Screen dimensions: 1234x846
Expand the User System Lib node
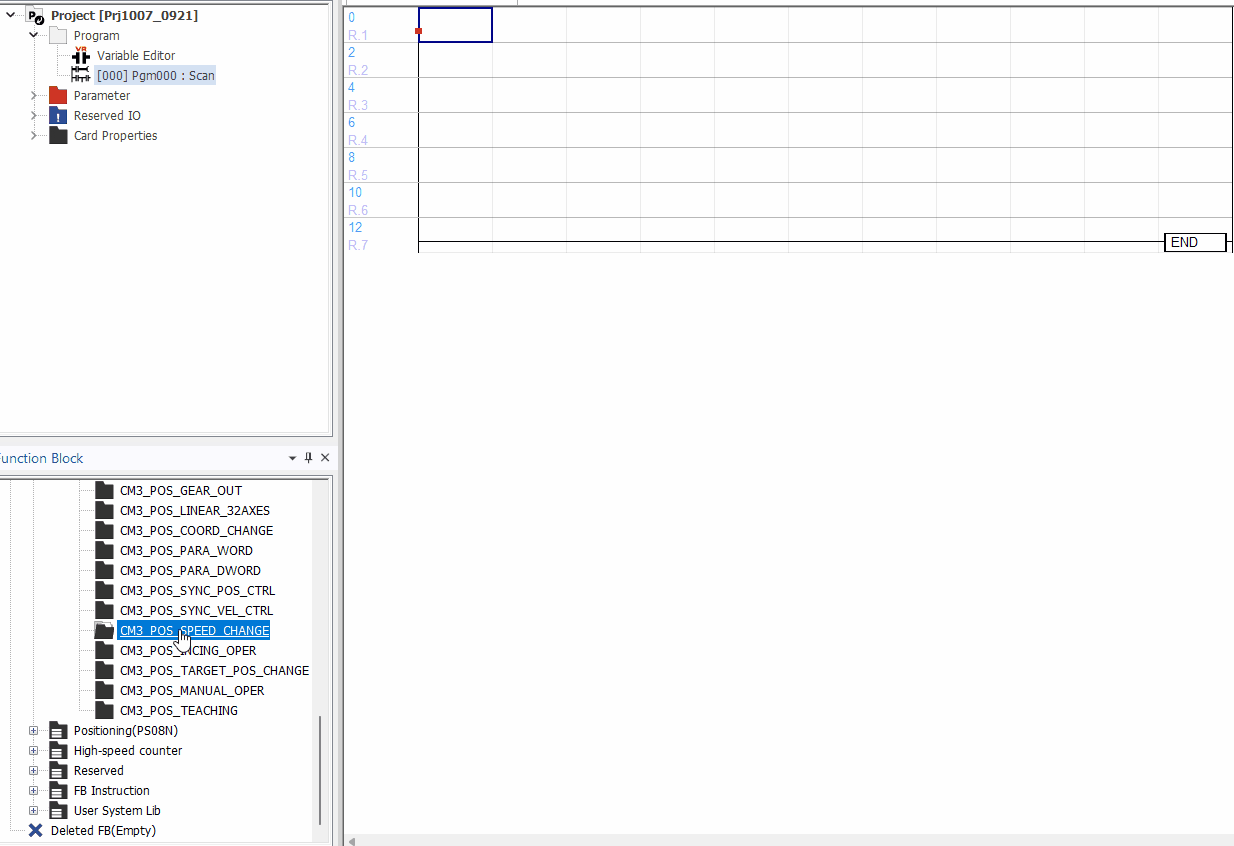click(x=34, y=811)
